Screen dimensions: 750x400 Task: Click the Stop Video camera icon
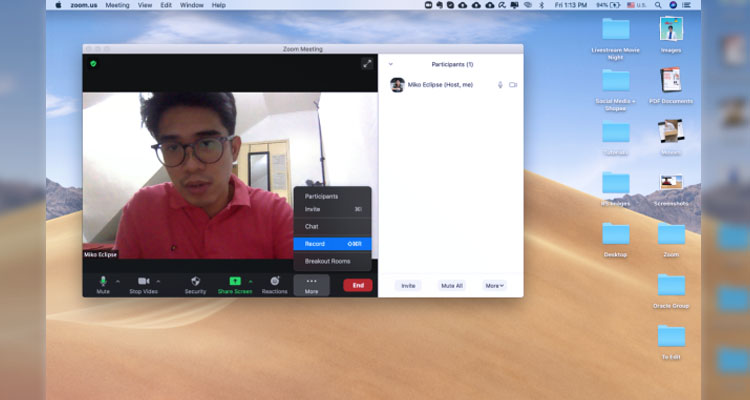(143, 281)
